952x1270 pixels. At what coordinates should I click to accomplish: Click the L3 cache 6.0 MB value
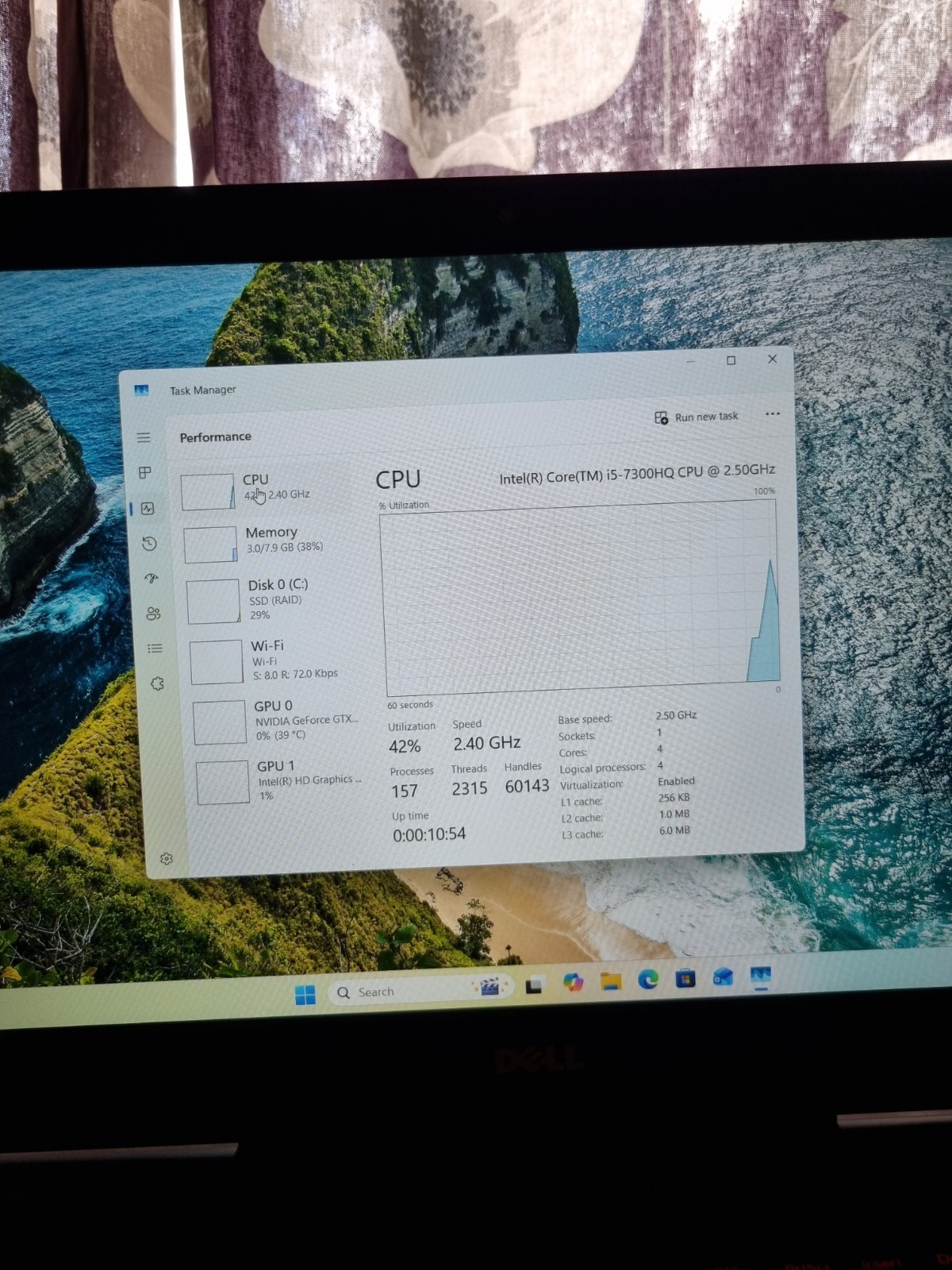tap(674, 830)
